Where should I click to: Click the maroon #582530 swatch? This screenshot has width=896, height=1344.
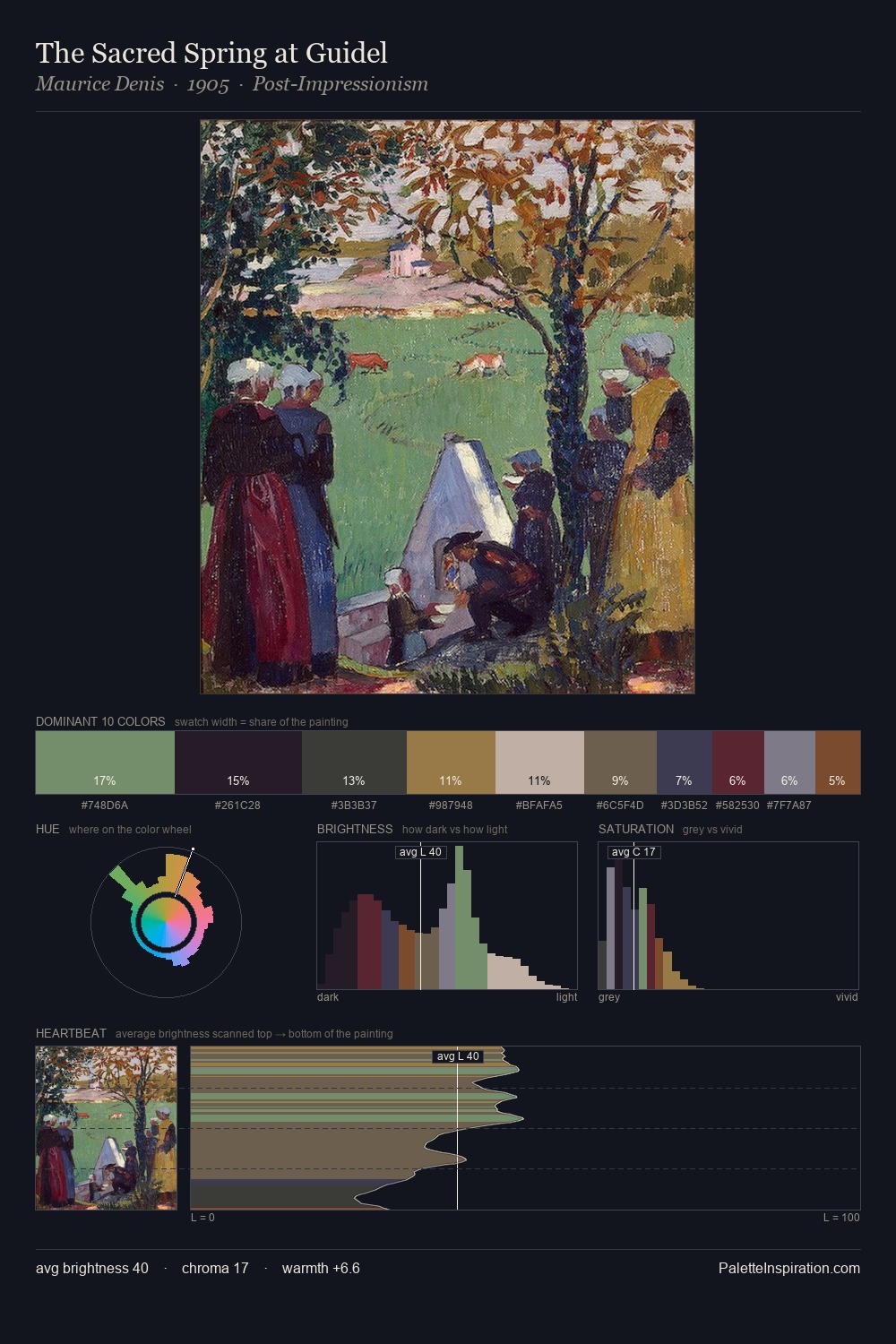(738, 762)
